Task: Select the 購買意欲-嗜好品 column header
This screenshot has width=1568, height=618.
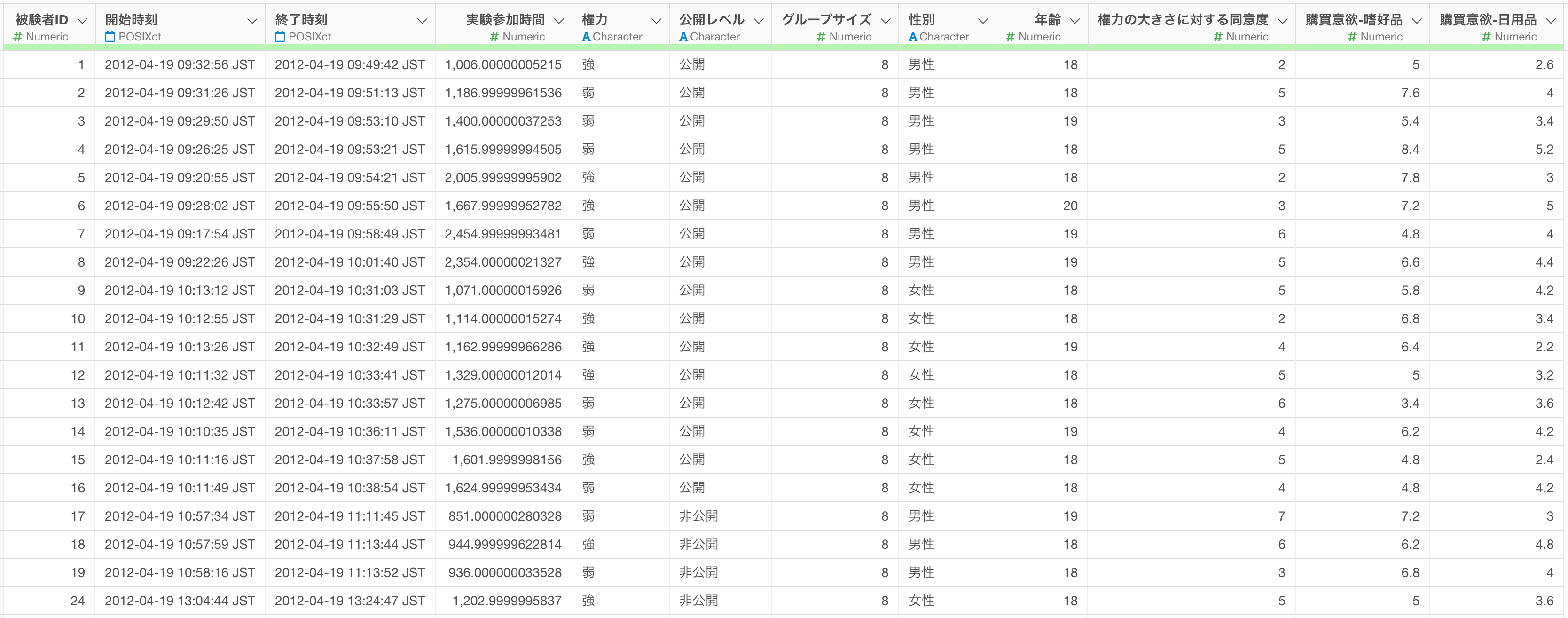Action: tap(1354, 19)
